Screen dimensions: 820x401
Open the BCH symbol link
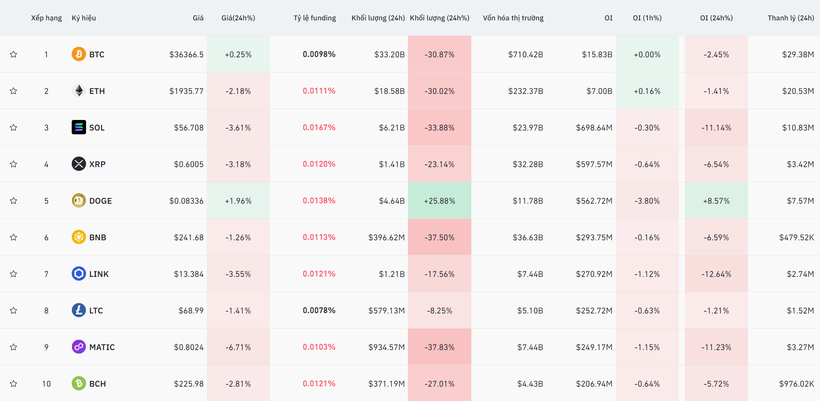click(x=97, y=384)
